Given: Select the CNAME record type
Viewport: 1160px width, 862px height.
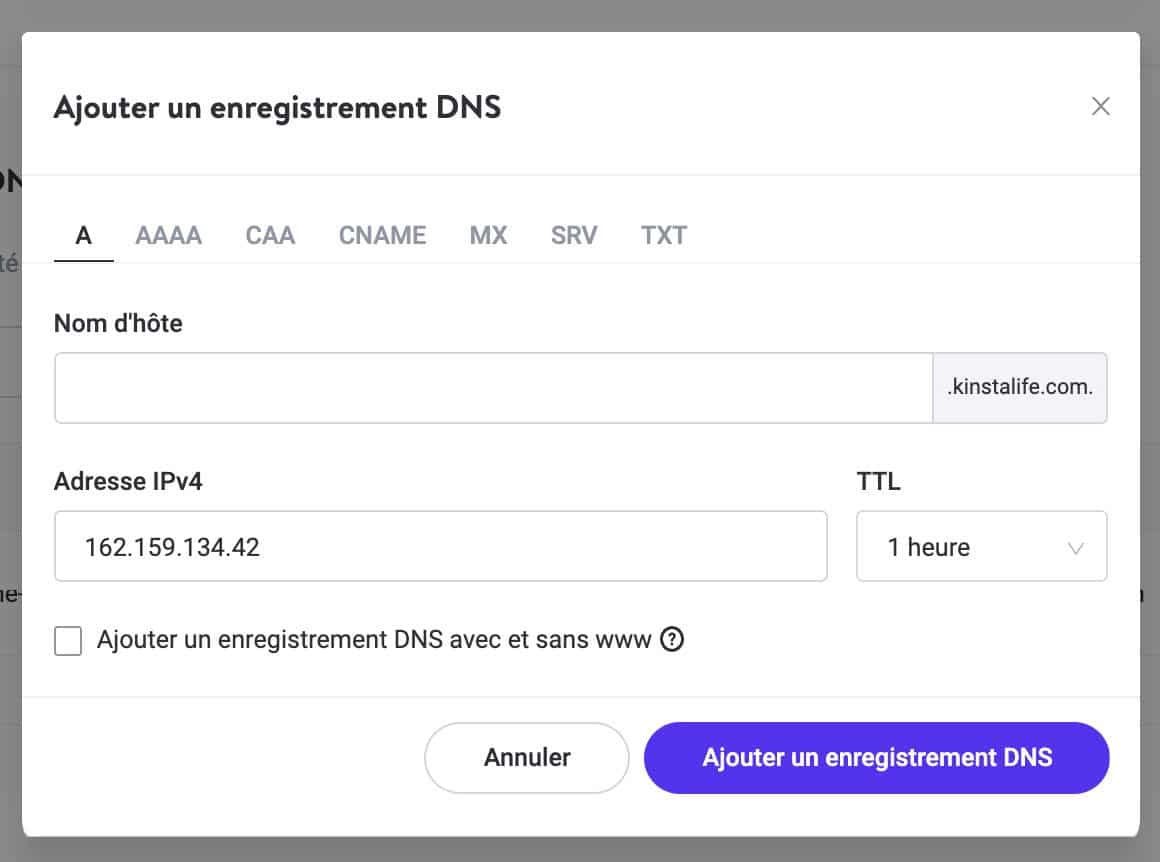Looking at the screenshot, I should click(x=382, y=235).
